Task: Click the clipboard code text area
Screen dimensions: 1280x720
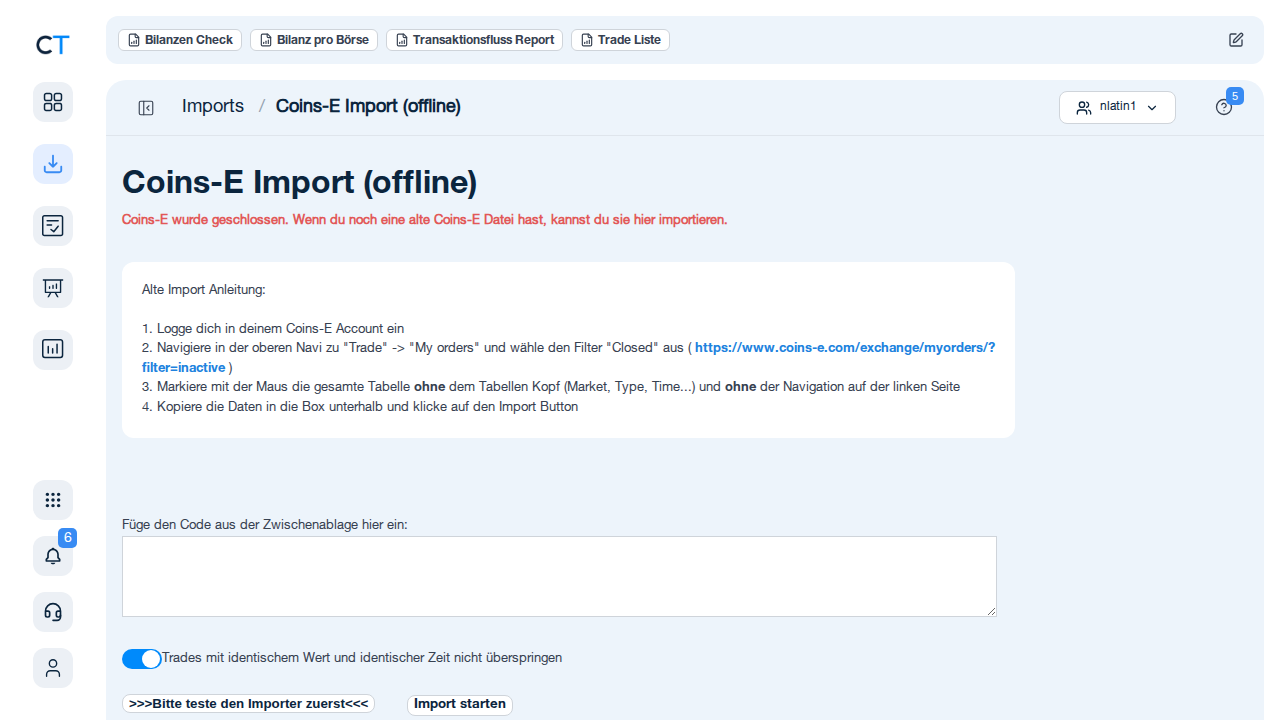Action: coord(559,576)
